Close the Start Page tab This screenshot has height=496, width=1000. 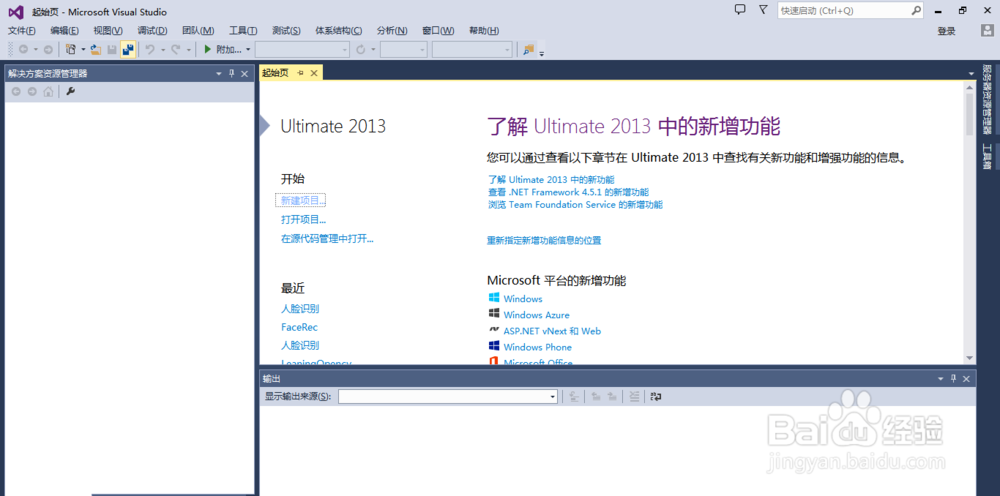point(314,73)
